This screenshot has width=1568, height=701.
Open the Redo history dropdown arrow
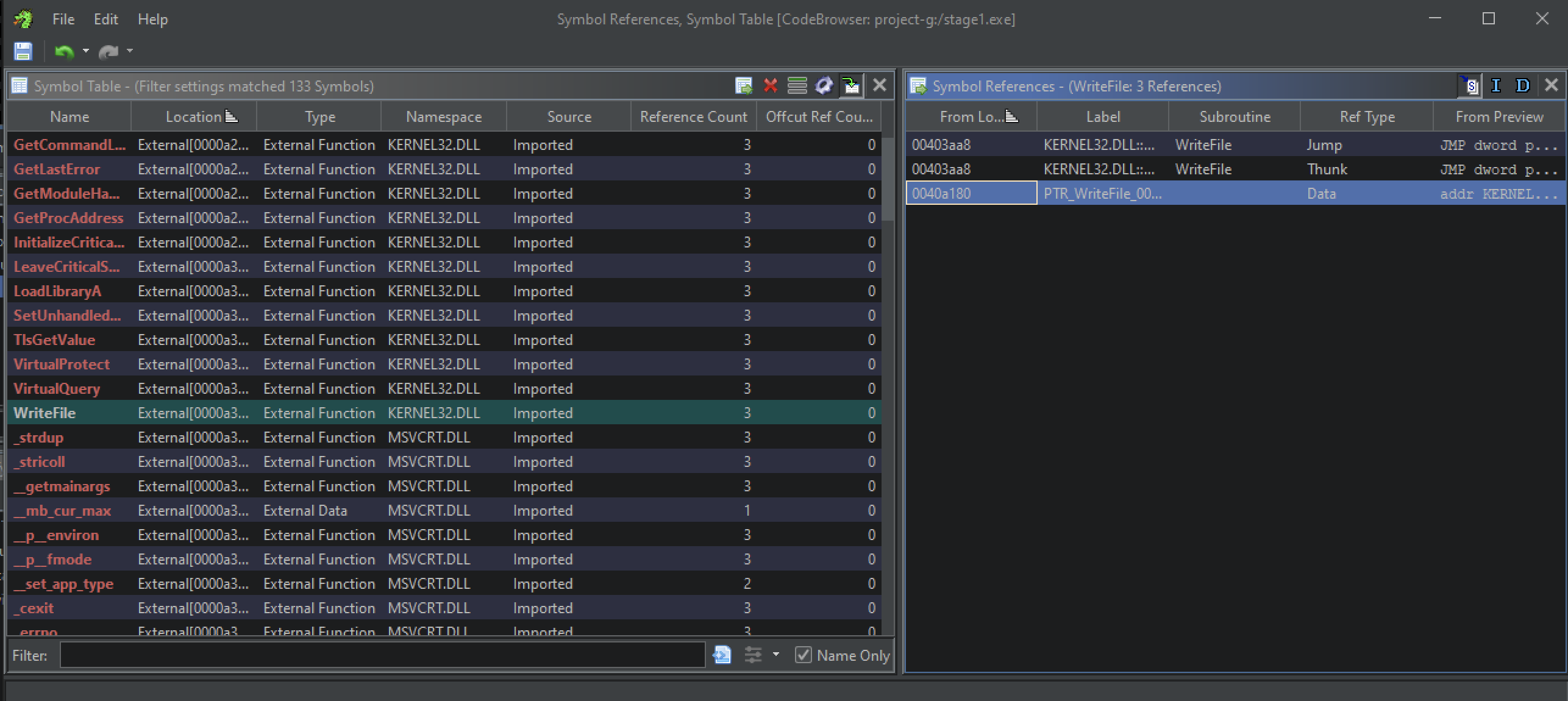click(x=130, y=51)
